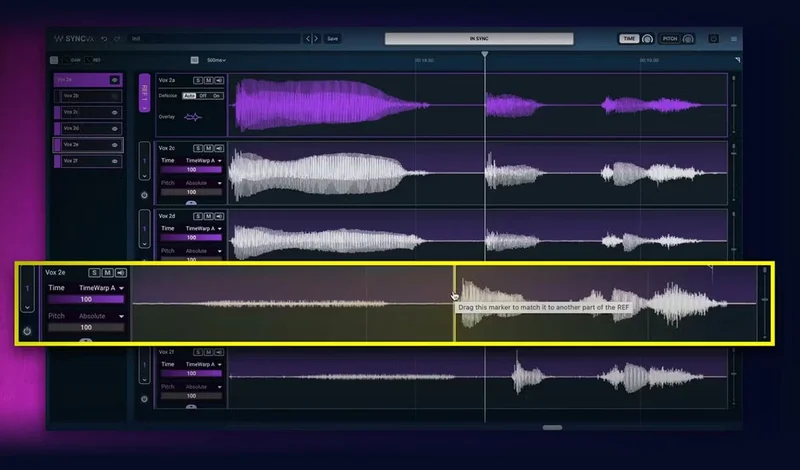Click power icon beside Vox 2f
This screenshot has width=800, height=470.
pyautogui.click(x=144, y=399)
